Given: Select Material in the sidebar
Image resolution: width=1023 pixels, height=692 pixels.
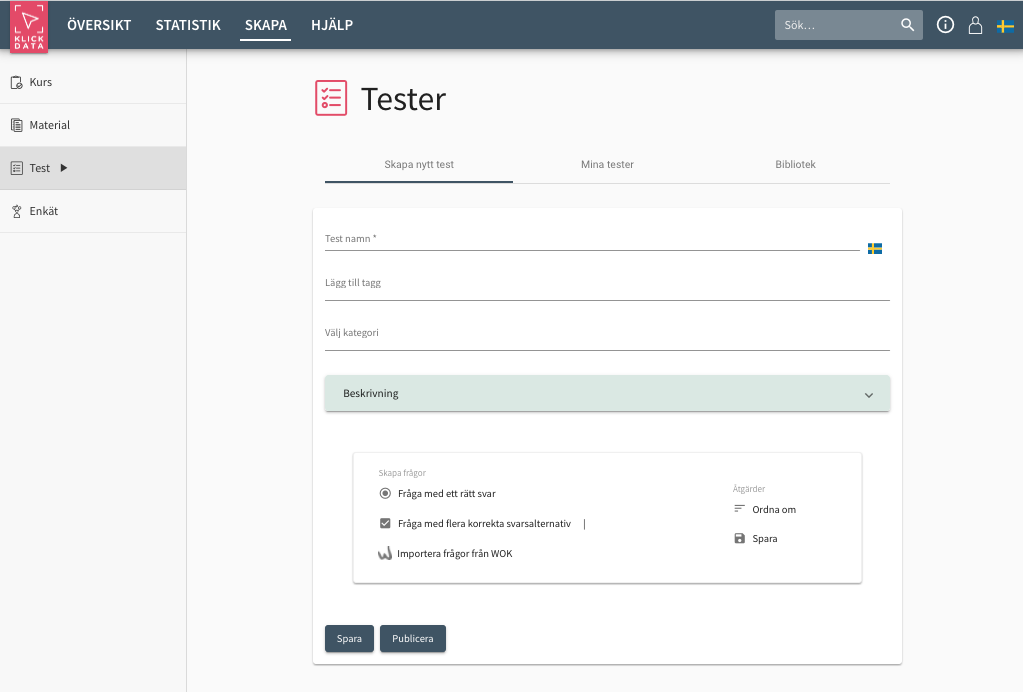Looking at the screenshot, I should pos(93,125).
